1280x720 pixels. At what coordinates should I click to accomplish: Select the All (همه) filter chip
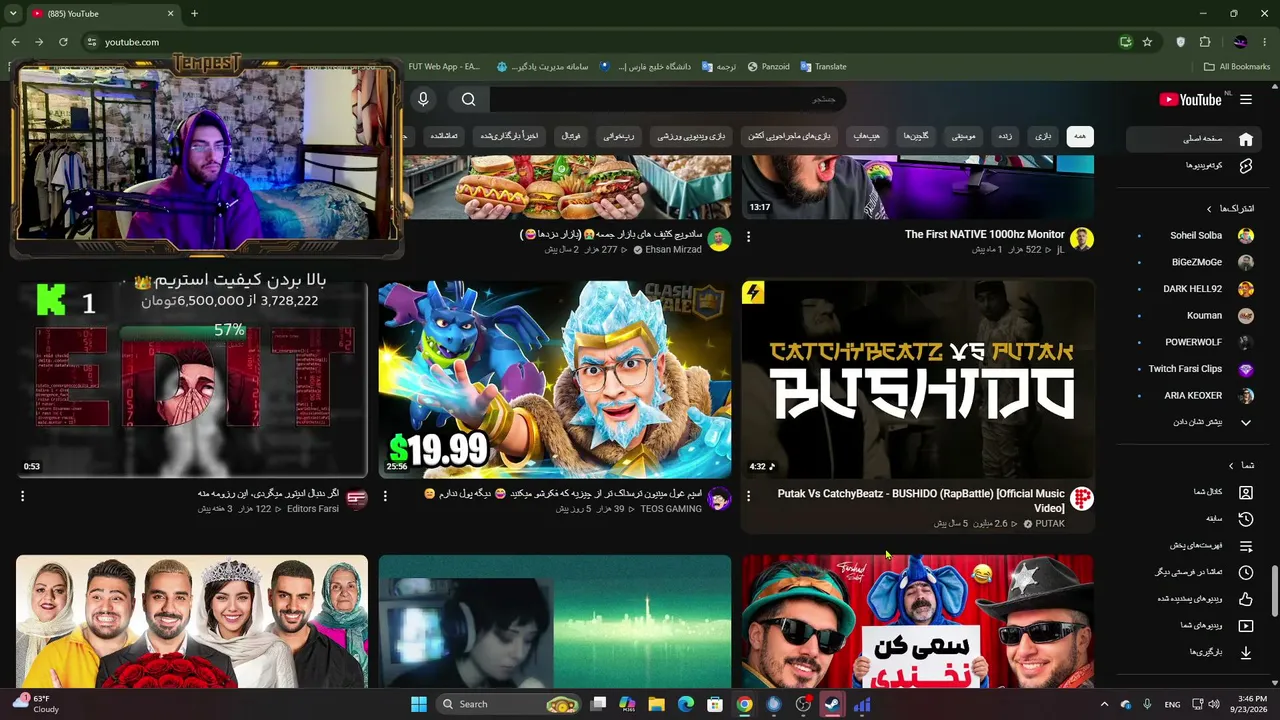click(x=1080, y=136)
